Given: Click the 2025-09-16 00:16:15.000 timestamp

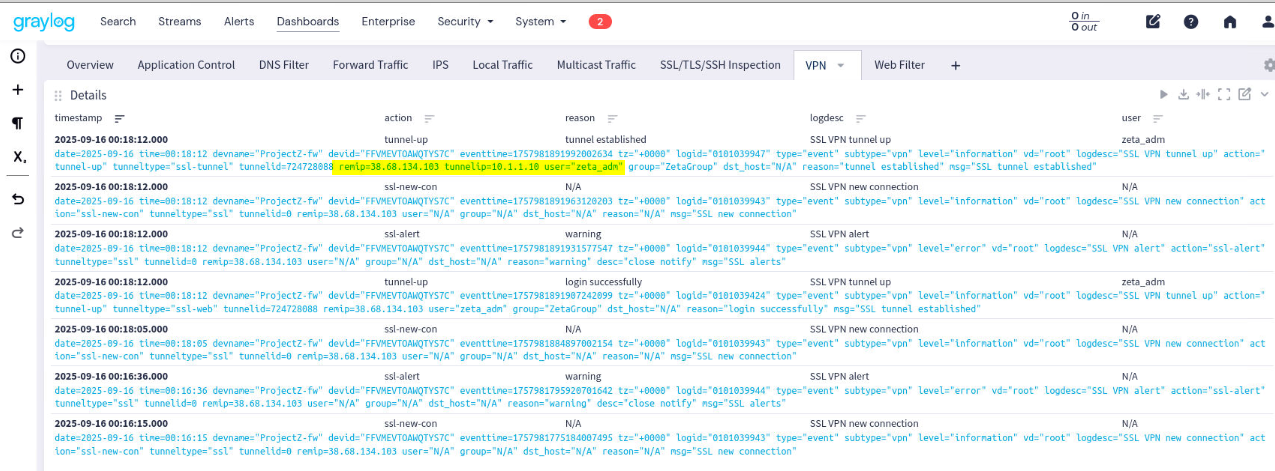Looking at the screenshot, I should tap(111, 424).
